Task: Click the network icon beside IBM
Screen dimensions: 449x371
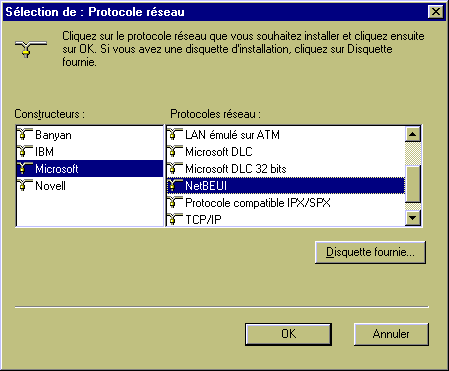Action: point(25,151)
